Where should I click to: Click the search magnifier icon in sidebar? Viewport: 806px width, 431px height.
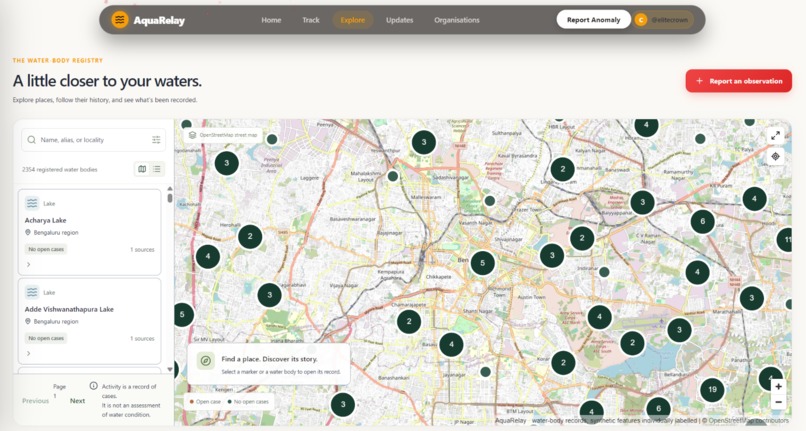click(x=32, y=140)
